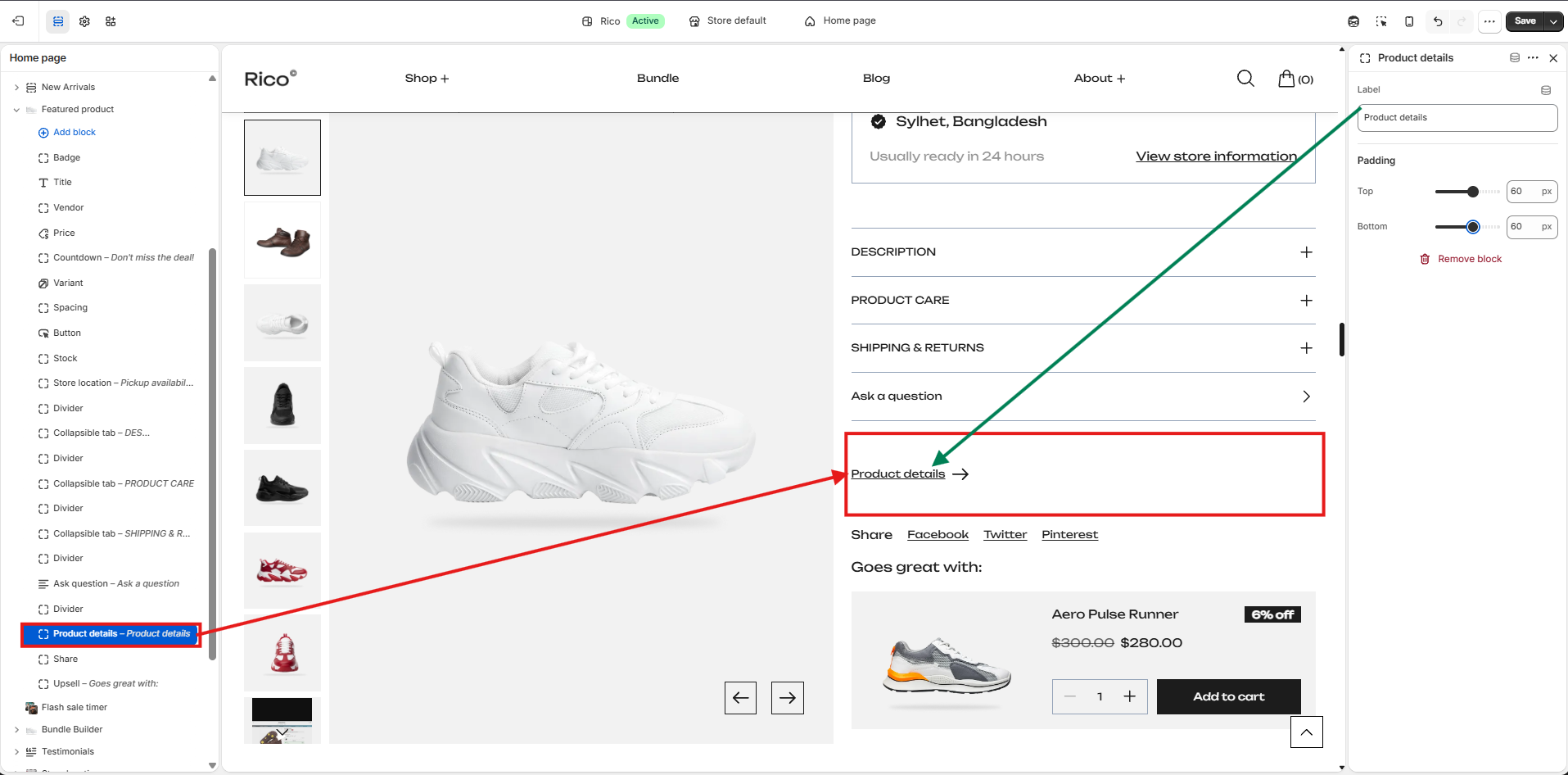Click the Redo arrow icon

(1462, 21)
